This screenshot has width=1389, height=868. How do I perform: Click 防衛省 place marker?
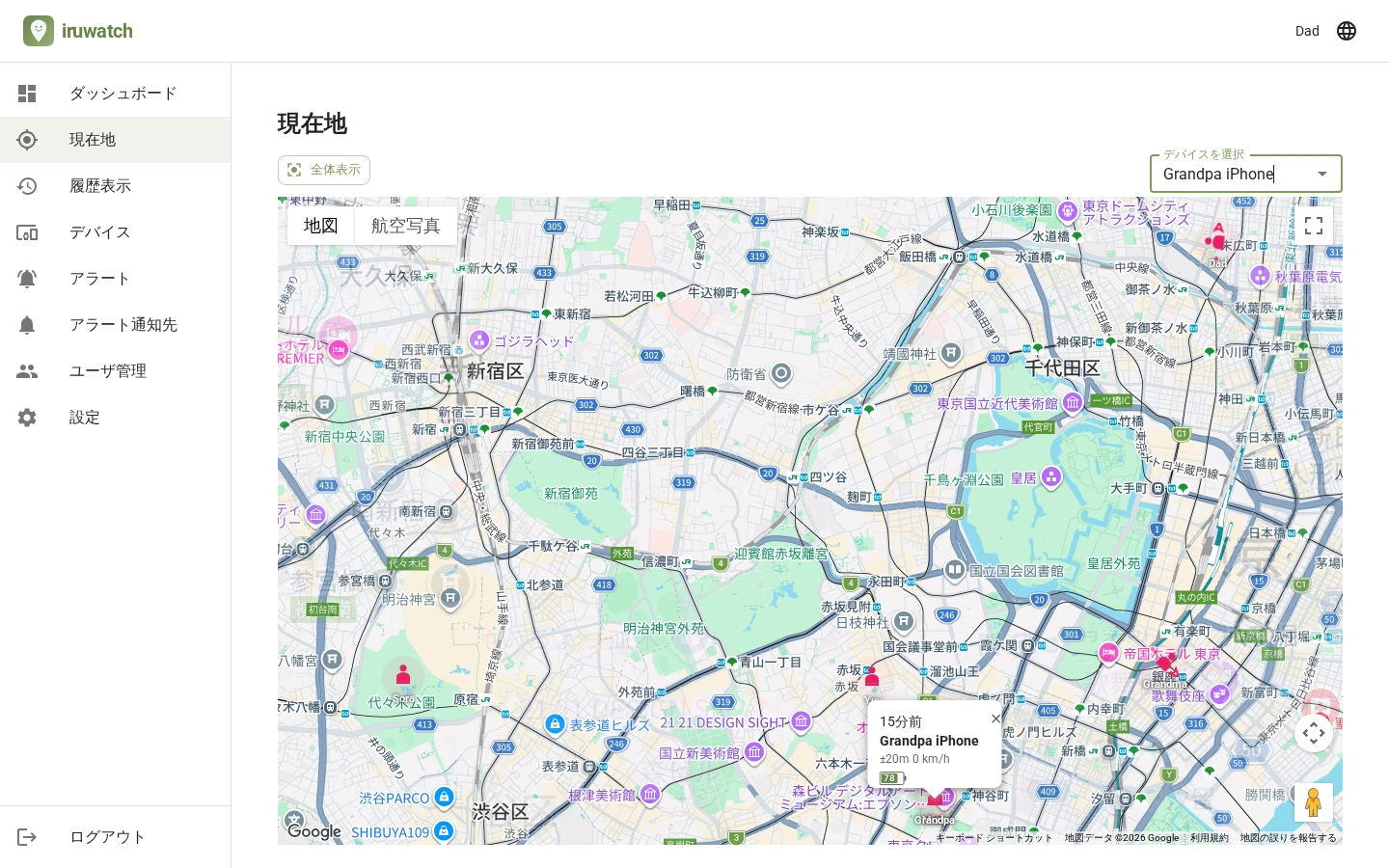pyautogui.click(x=781, y=373)
